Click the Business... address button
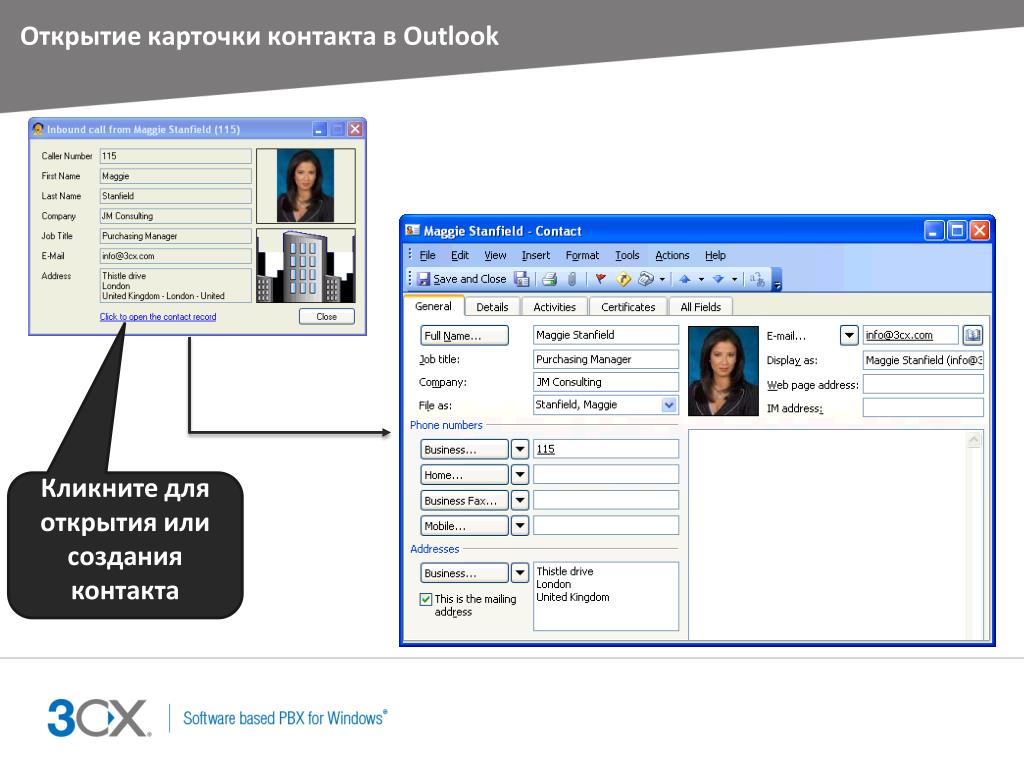The height and width of the screenshot is (768, 1024). 464,573
